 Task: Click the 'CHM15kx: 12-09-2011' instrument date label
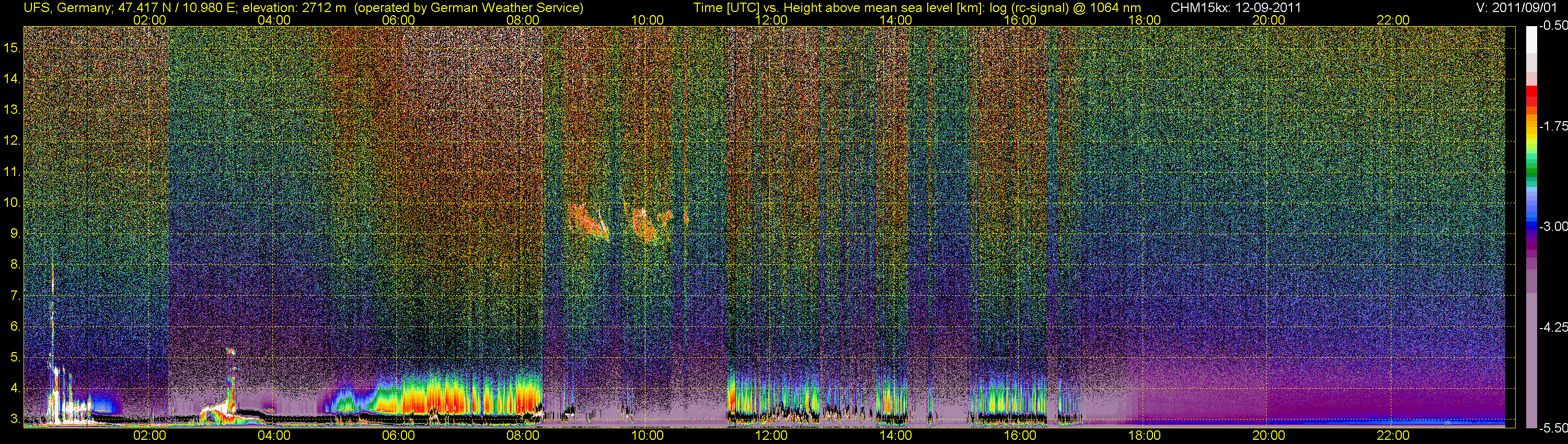[x=1235, y=8]
